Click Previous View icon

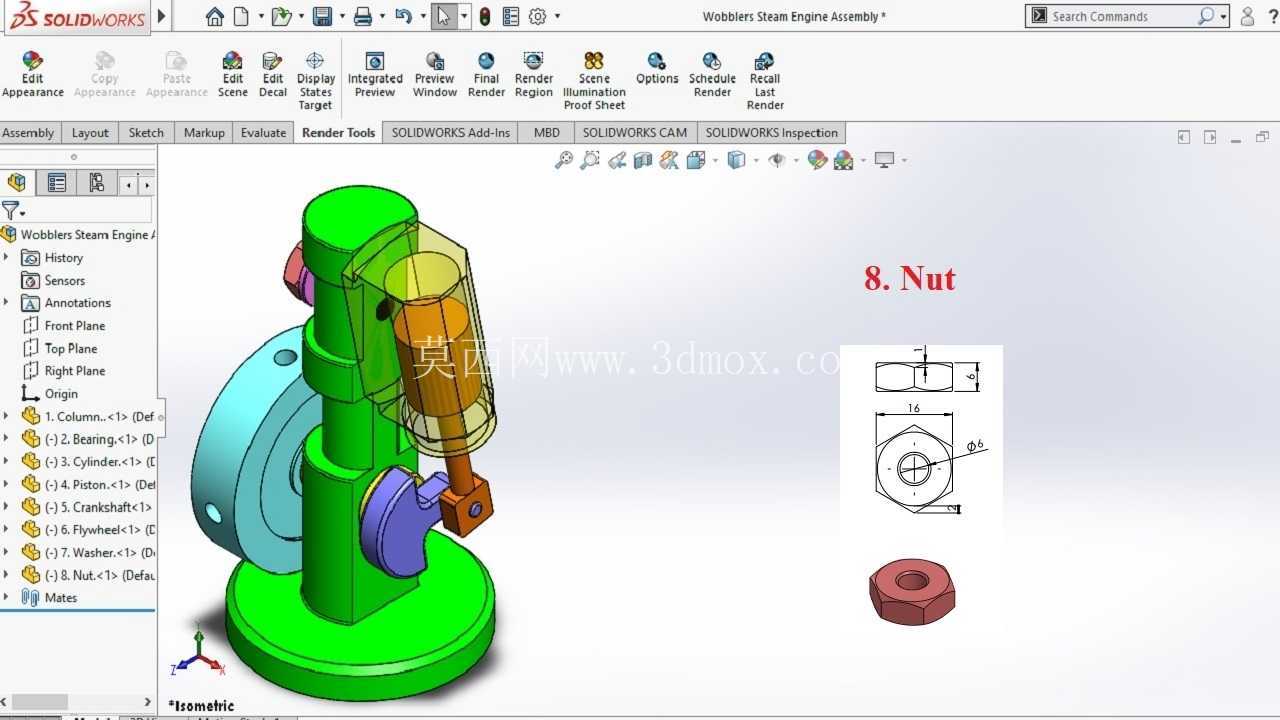pyautogui.click(x=617, y=160)
